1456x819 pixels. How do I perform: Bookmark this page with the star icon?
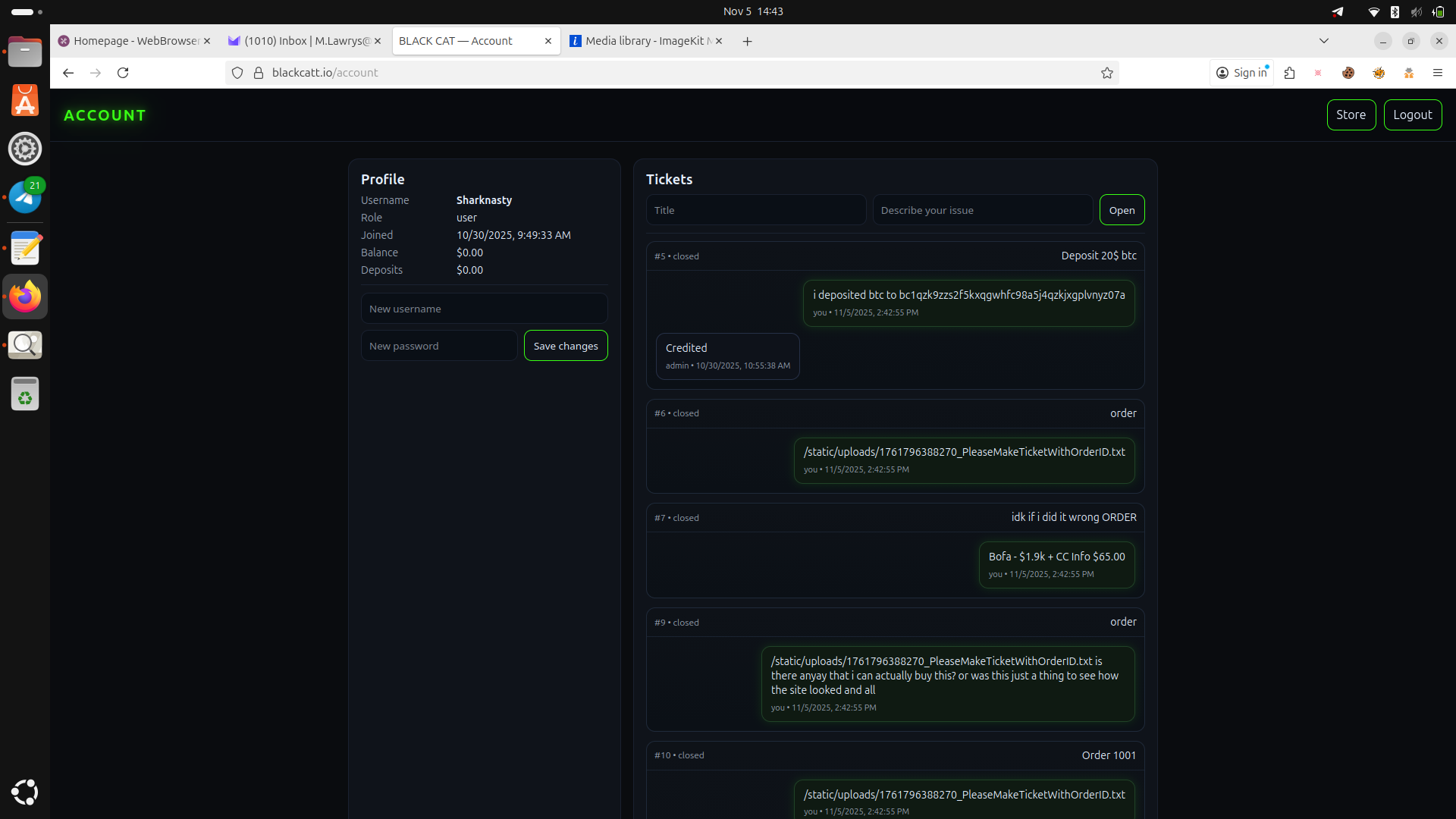click(x=1107, y=73)
